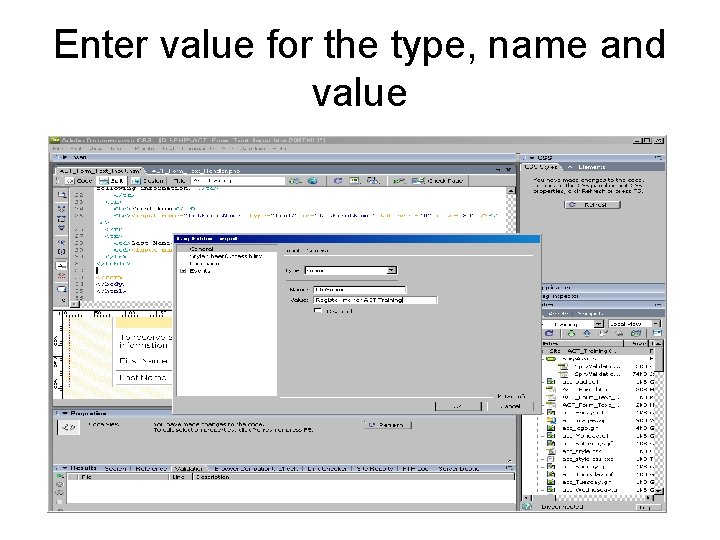Click the Refresh button in CSS panel
The height and width of the screenshot is (540, 720).
(x=592, y=205)
